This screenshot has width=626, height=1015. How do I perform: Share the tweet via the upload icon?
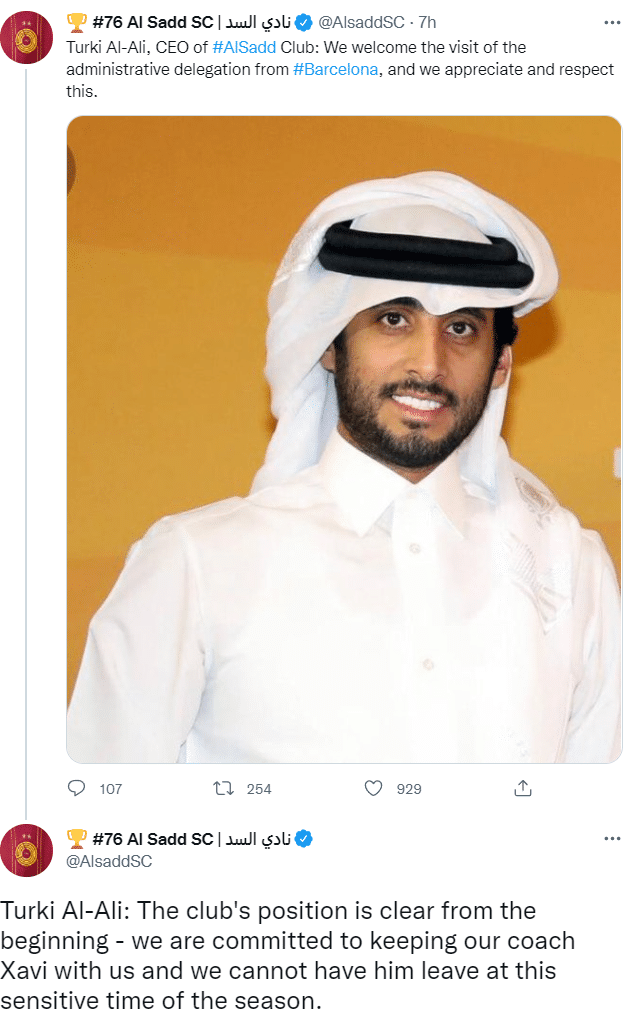coord(522,788)
